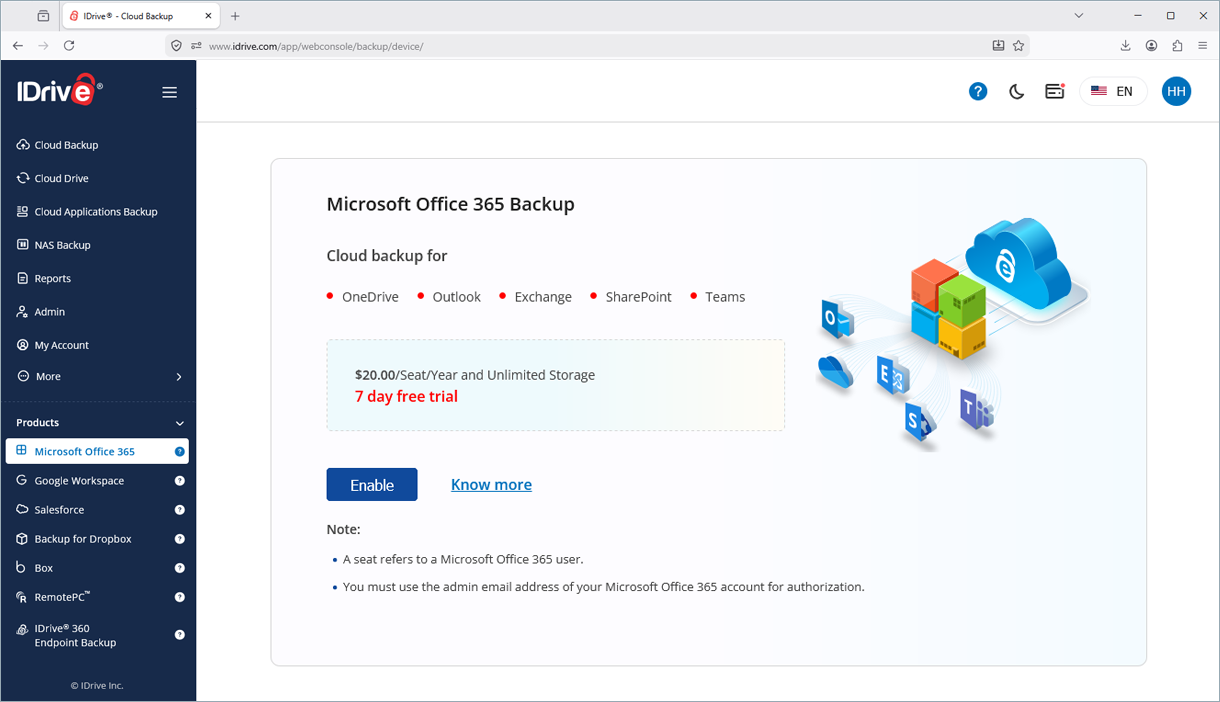Screen dimensions: 1220x702
Task: Click the cloud backup illustration
Action: [x=951, y=334]
